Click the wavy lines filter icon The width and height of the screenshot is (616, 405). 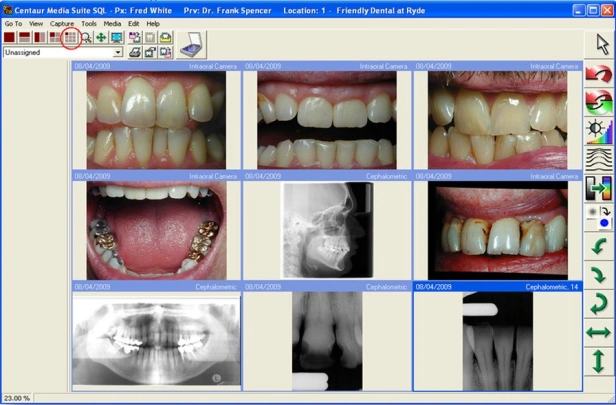pos(599,159)
